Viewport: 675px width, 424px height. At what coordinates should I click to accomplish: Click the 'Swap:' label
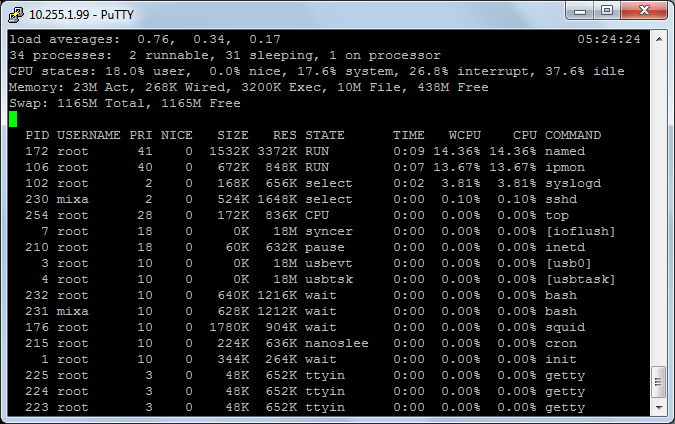[28, 103]
